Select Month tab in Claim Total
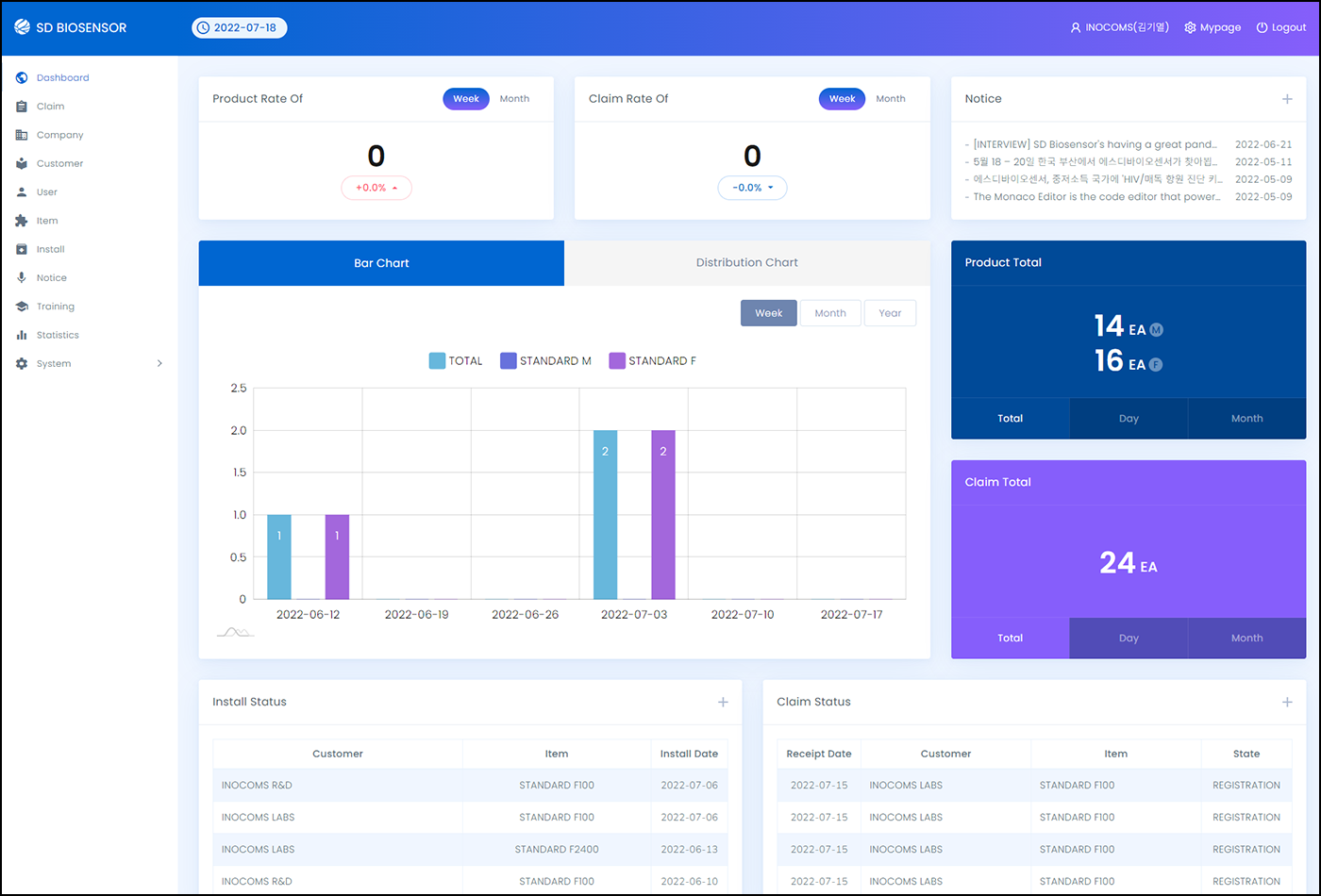This screenshot has width=1321, height=896. click(1247, 639)
